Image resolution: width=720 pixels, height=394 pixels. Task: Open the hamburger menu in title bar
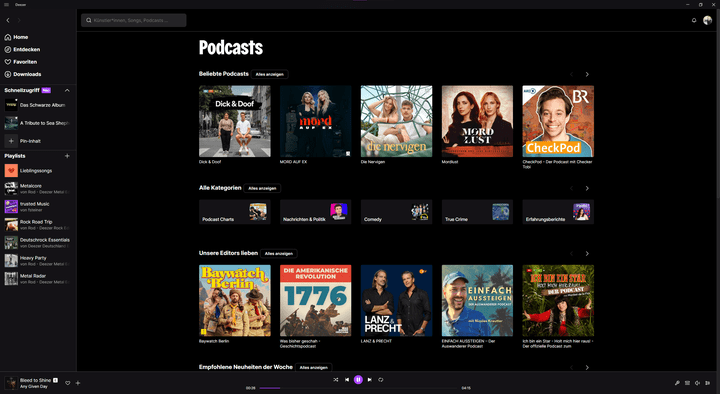6,5
